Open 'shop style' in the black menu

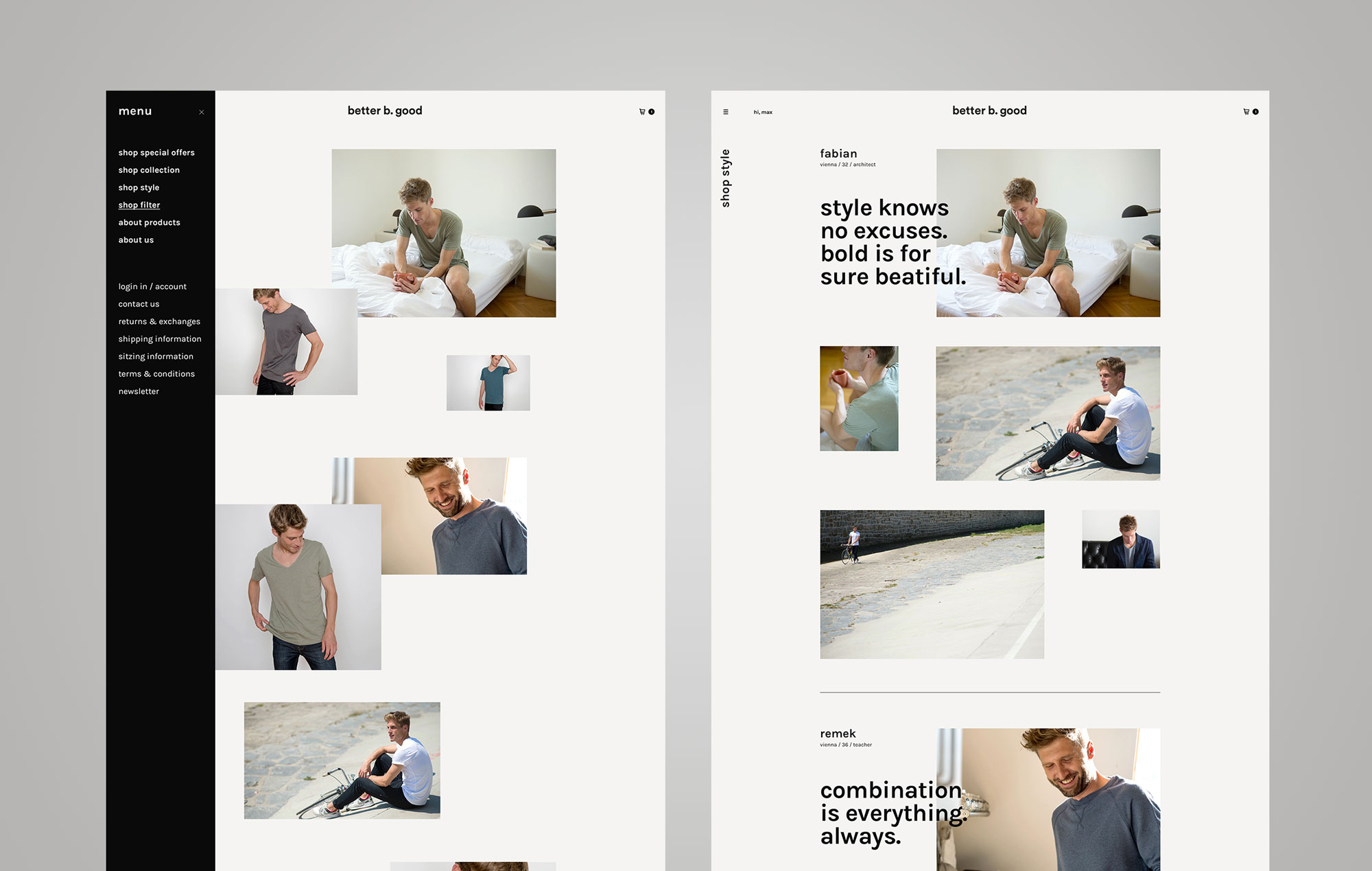[139, 187]
